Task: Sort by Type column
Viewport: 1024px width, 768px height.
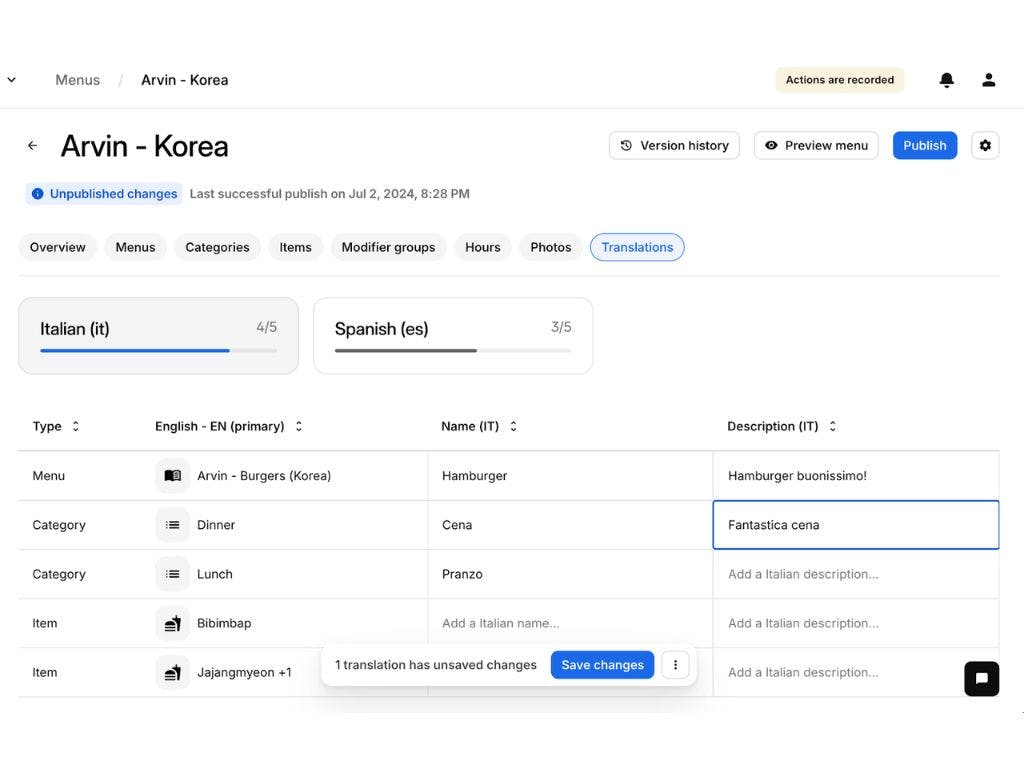Action: (75, 426)
